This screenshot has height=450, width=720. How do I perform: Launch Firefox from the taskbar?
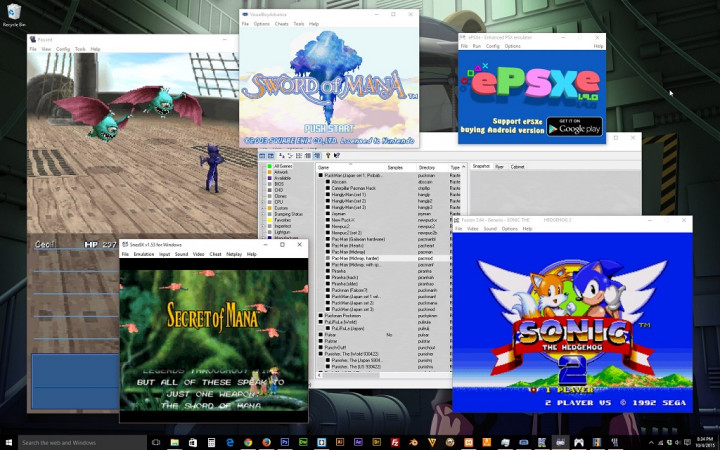tap(266, 443)
